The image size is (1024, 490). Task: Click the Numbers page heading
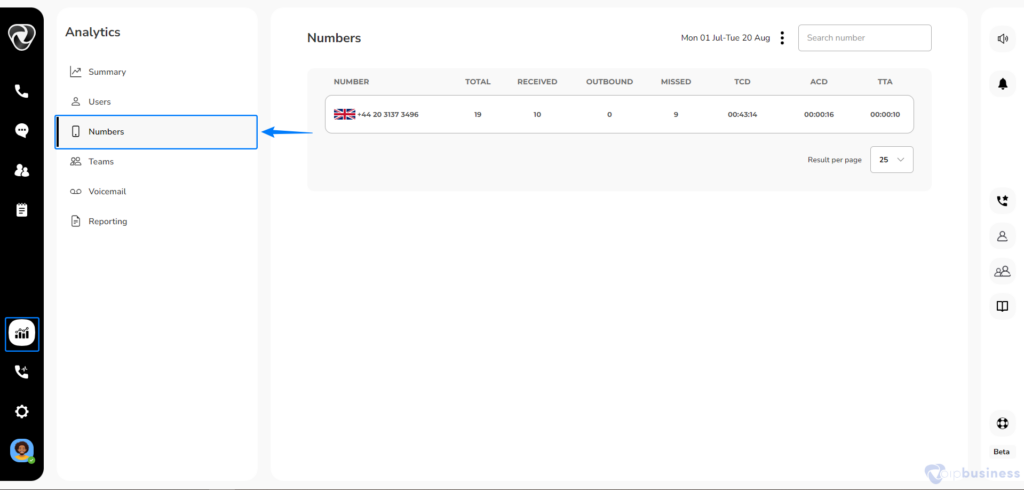pos(334,38)
